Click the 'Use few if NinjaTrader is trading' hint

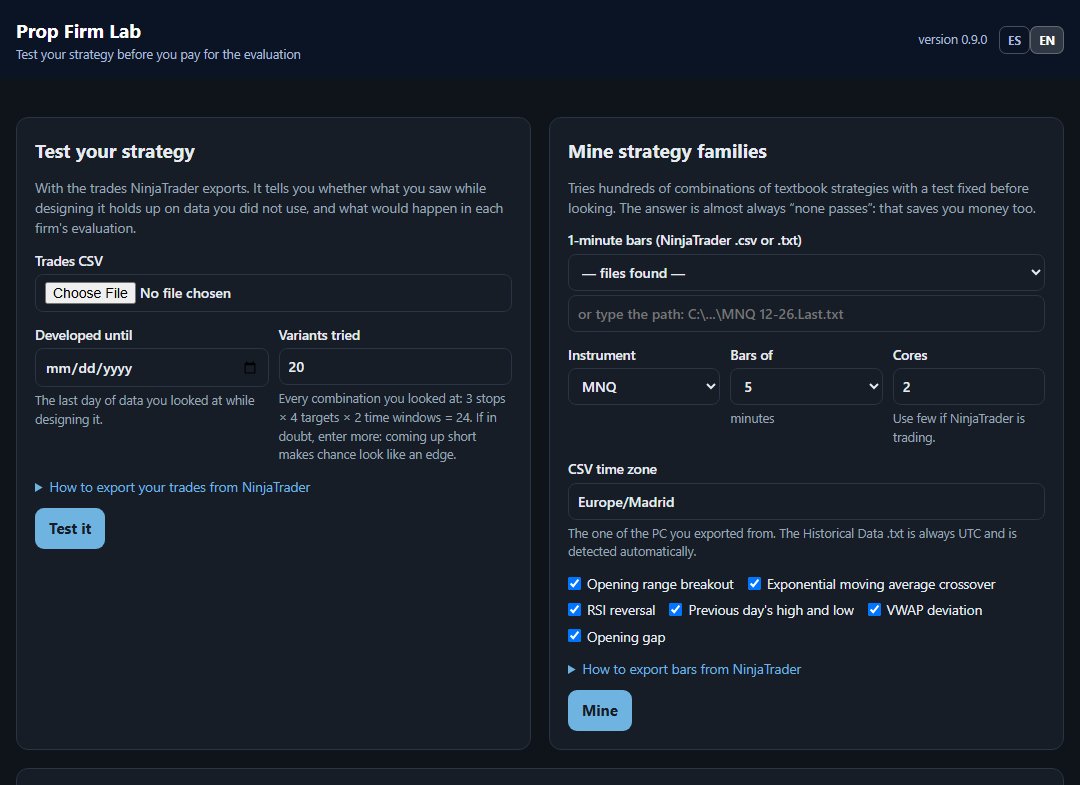[x=959, y=428]
